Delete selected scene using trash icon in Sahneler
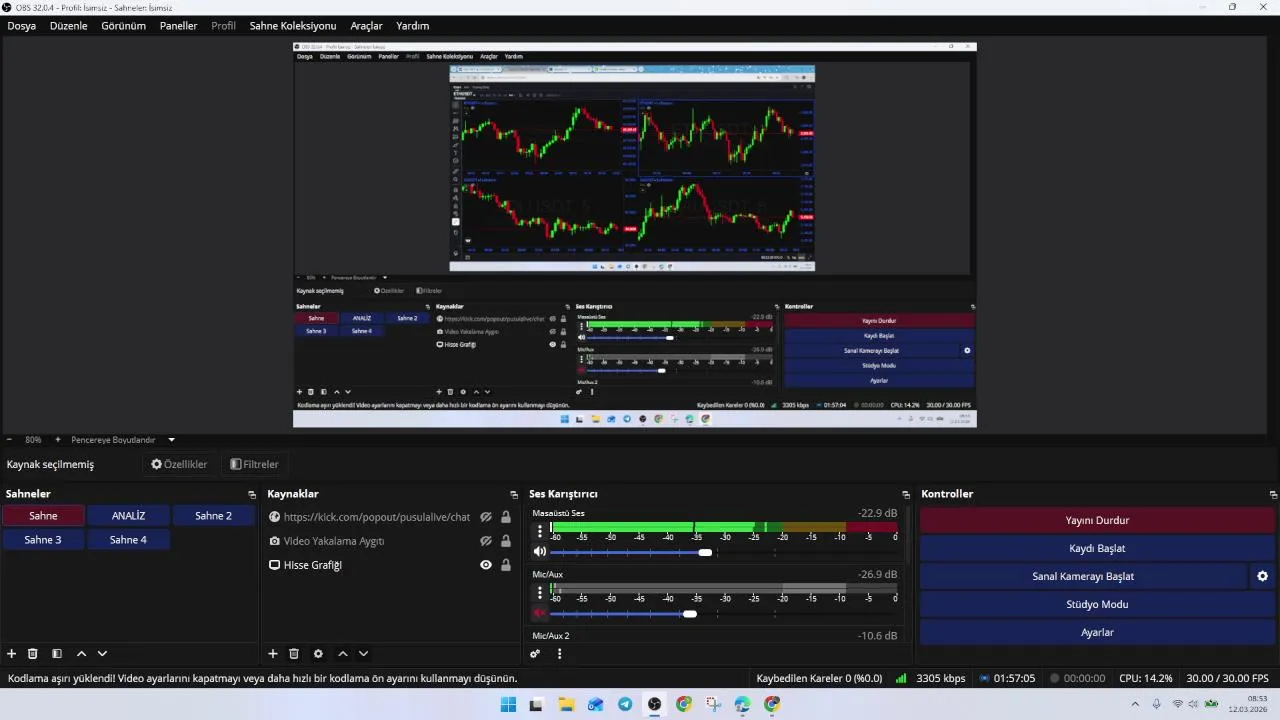This screenshot has width=1280, height=720. pyautogui.click(x=33, y=653)
